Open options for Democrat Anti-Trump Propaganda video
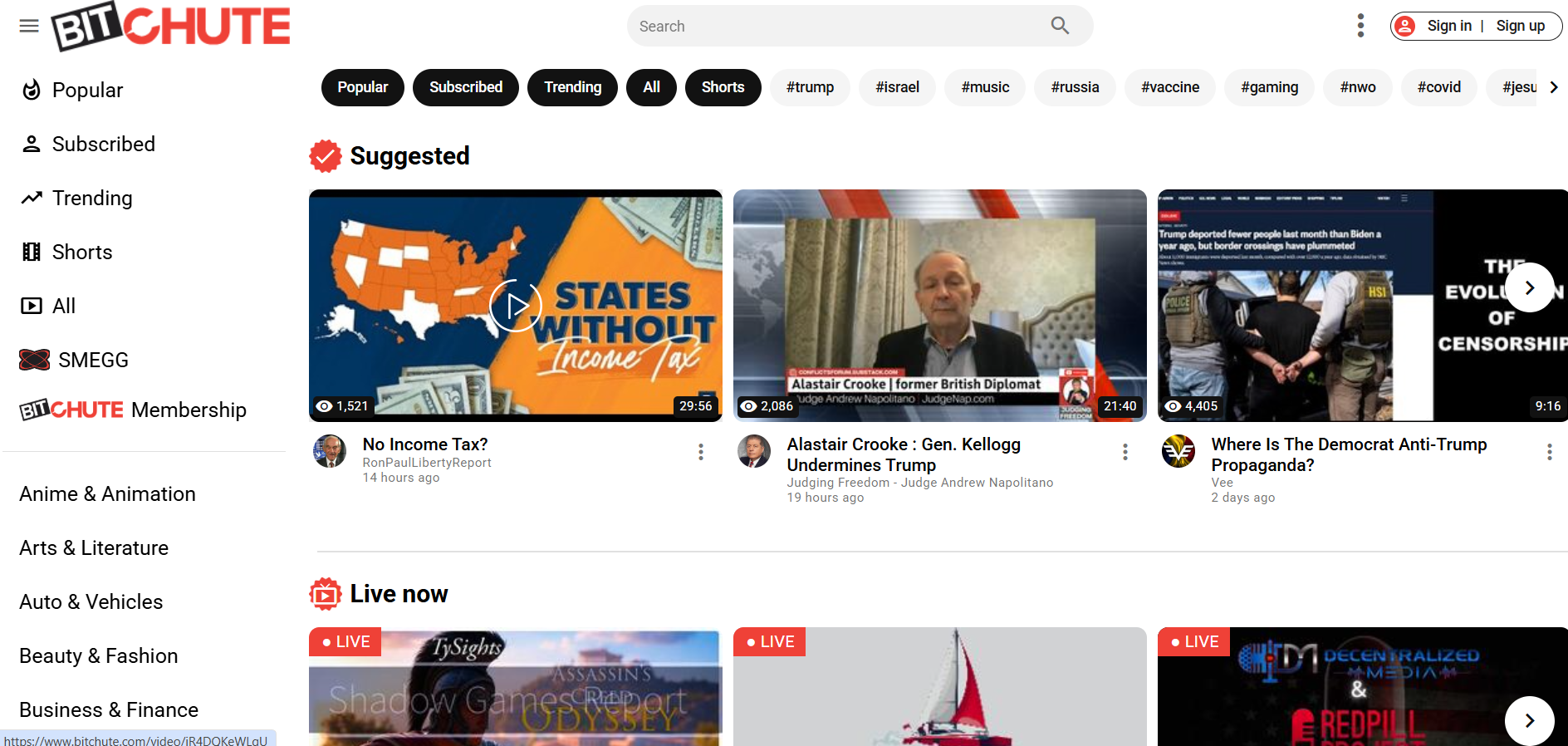The height and width of the screenshot is (746, 1568). [x=1550, y=452]
